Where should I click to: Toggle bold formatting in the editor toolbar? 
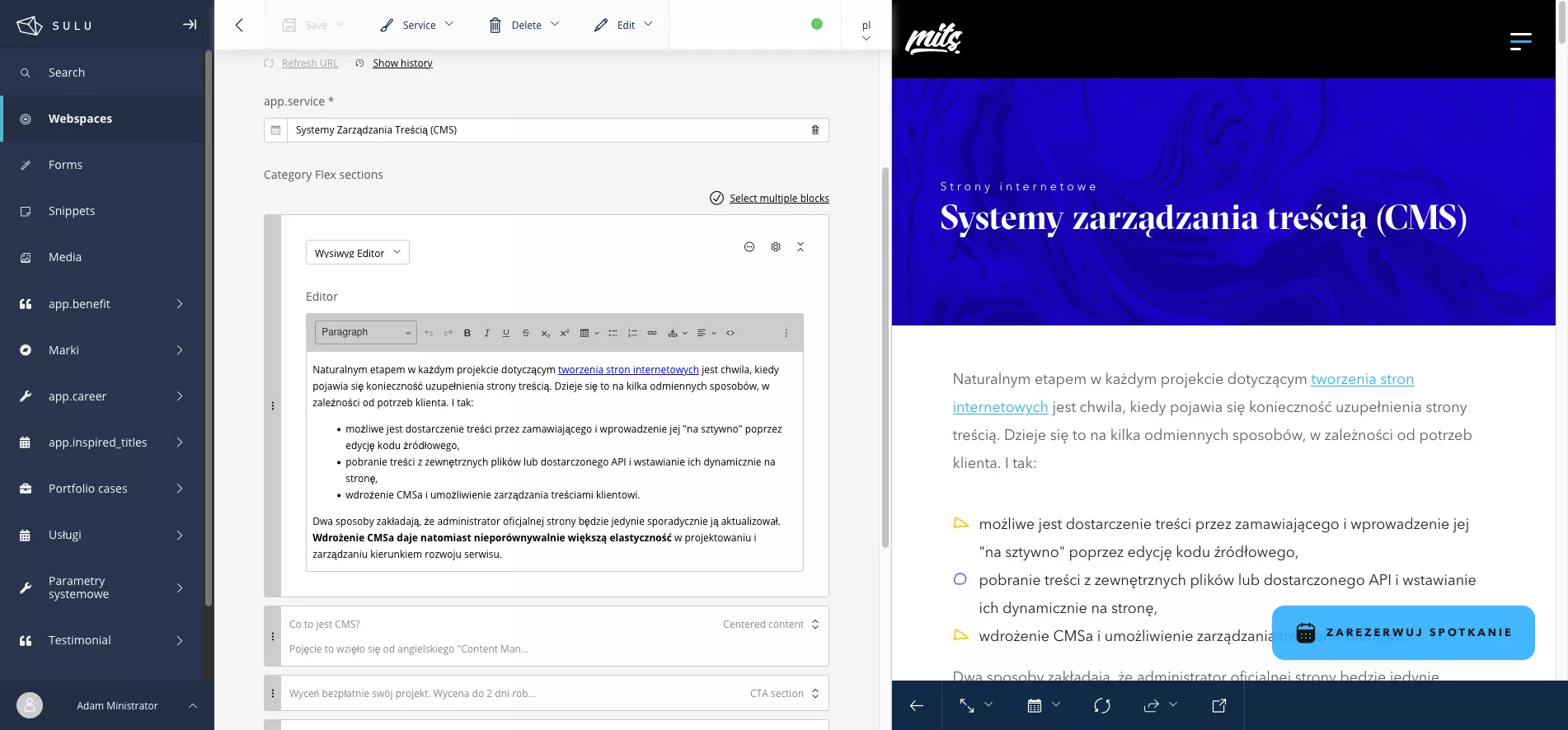pos(467,334)
